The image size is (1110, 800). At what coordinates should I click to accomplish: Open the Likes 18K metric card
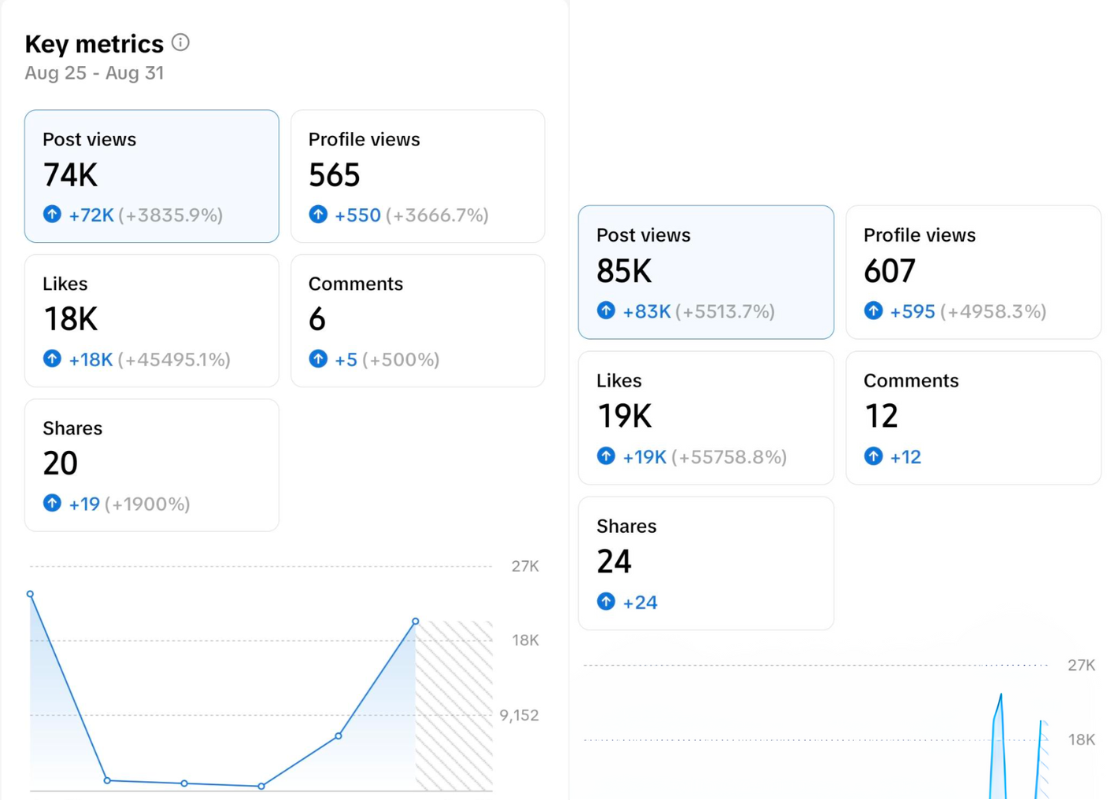point(151,320)
